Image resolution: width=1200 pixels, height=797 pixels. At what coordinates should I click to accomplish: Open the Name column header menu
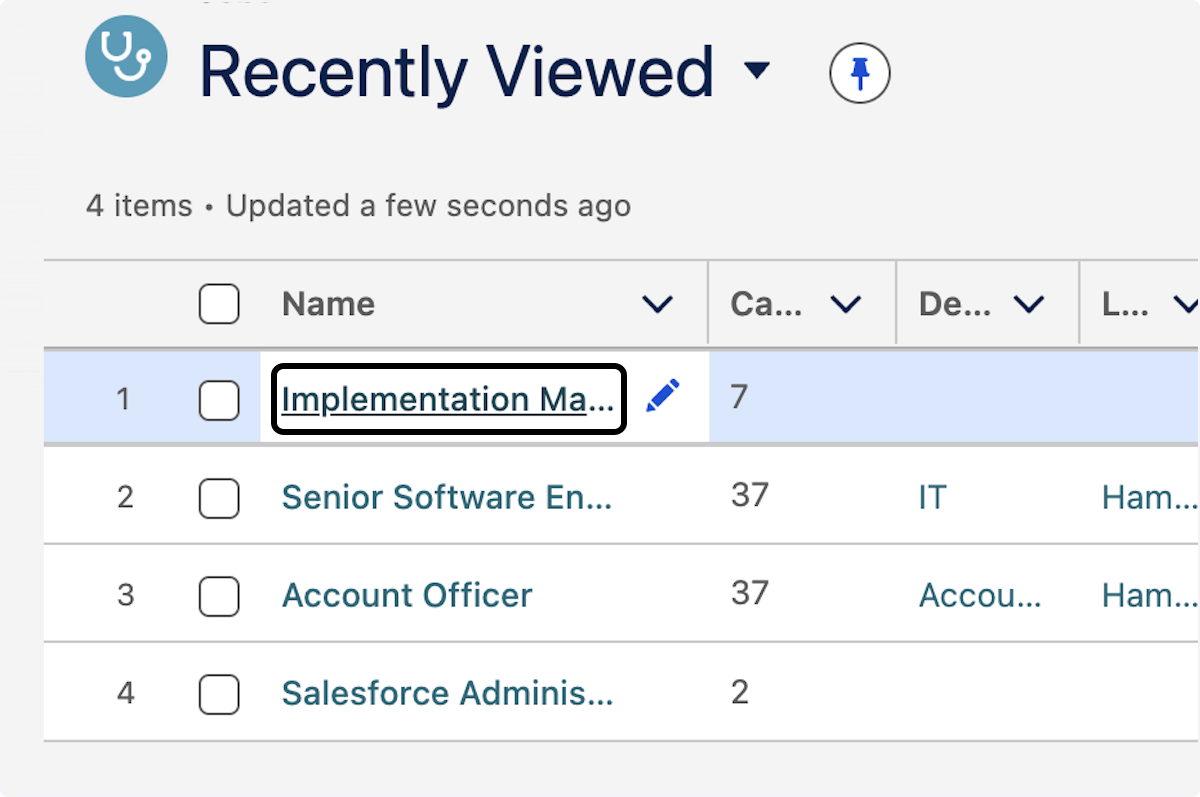[x=658, y=304]
